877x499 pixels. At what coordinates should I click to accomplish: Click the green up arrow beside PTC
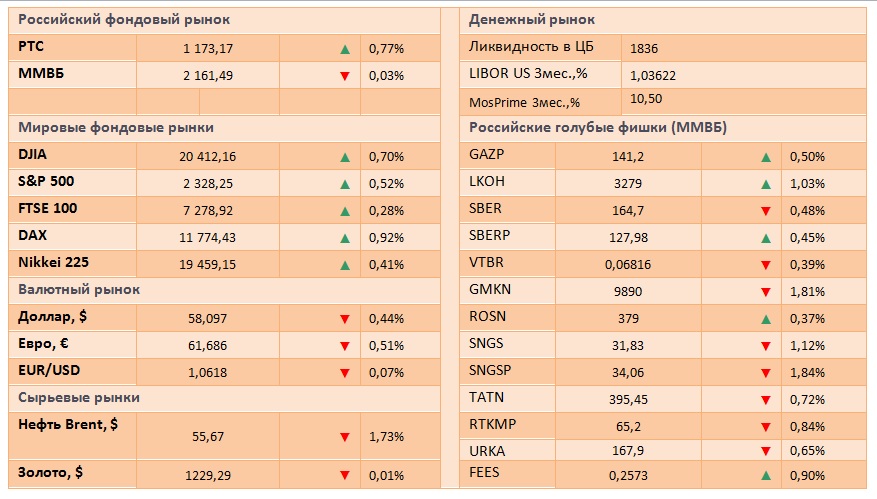click(344, 48)
